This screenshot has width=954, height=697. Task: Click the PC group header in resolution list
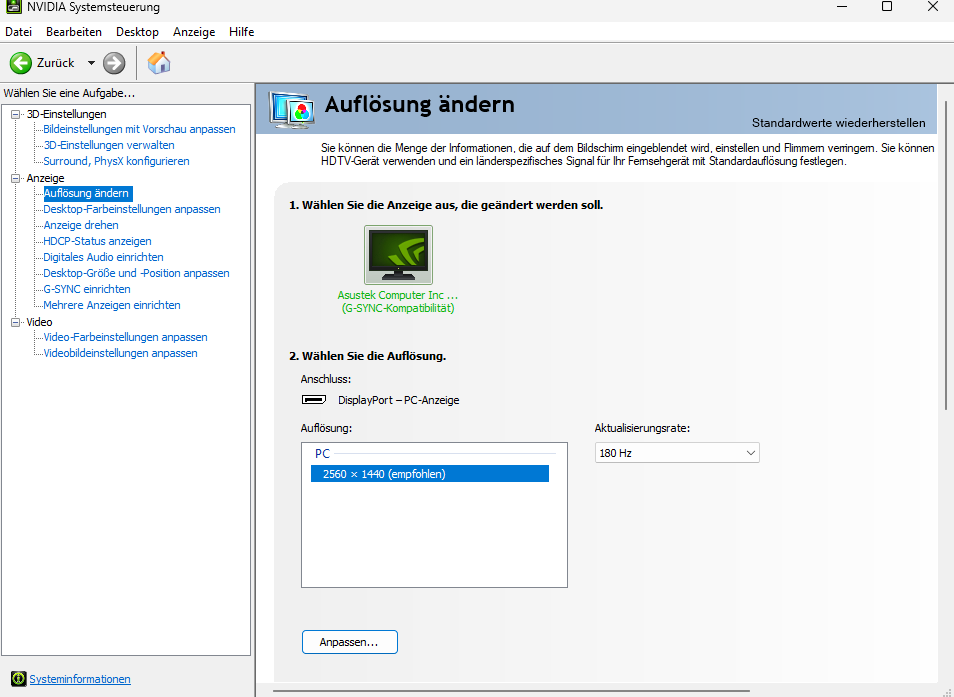pos(322,453)
